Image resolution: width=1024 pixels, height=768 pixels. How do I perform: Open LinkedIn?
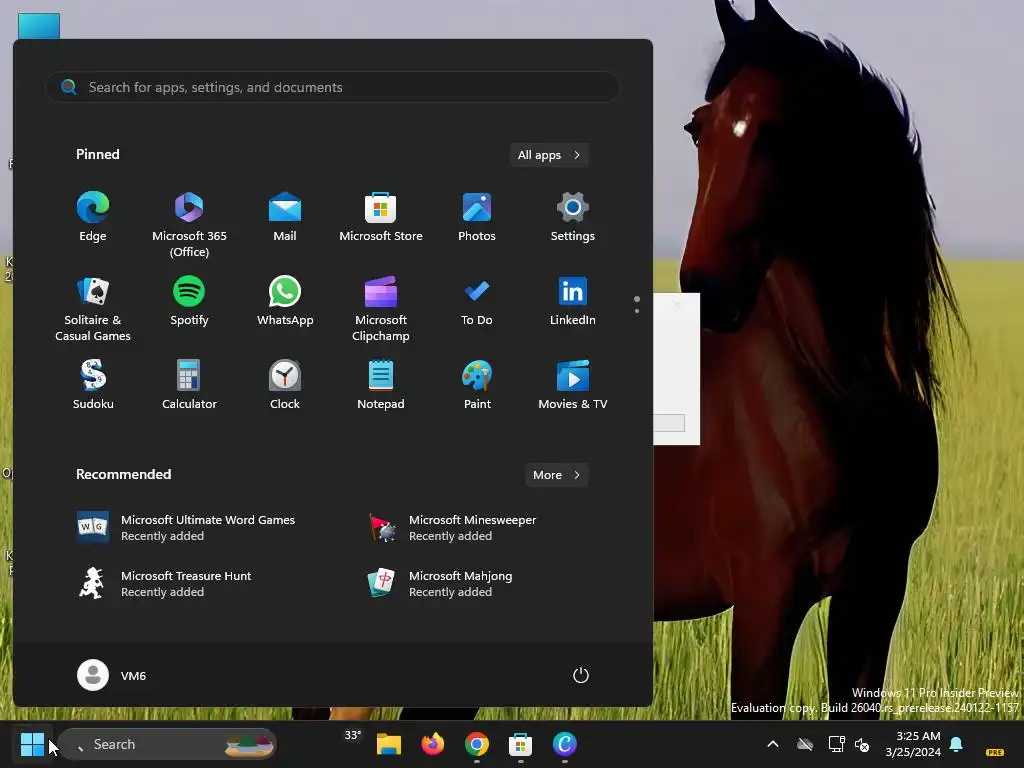[x=573, y=302]
